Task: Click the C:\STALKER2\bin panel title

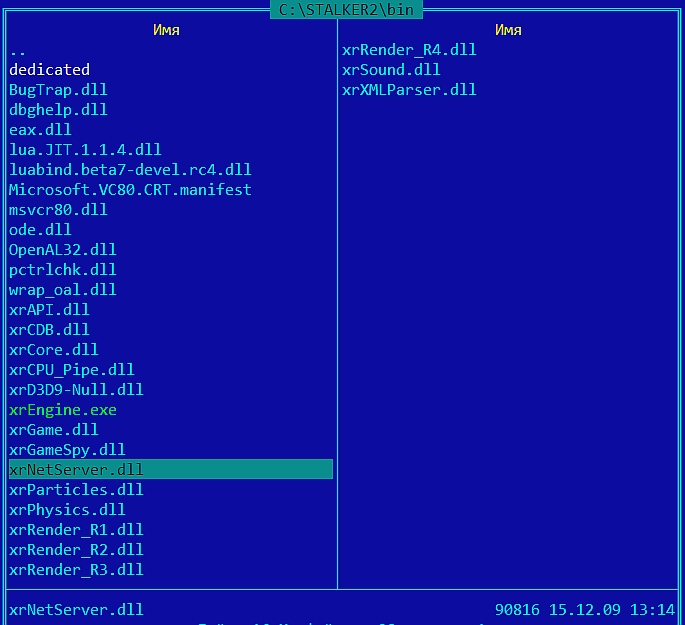Action: 346,9
